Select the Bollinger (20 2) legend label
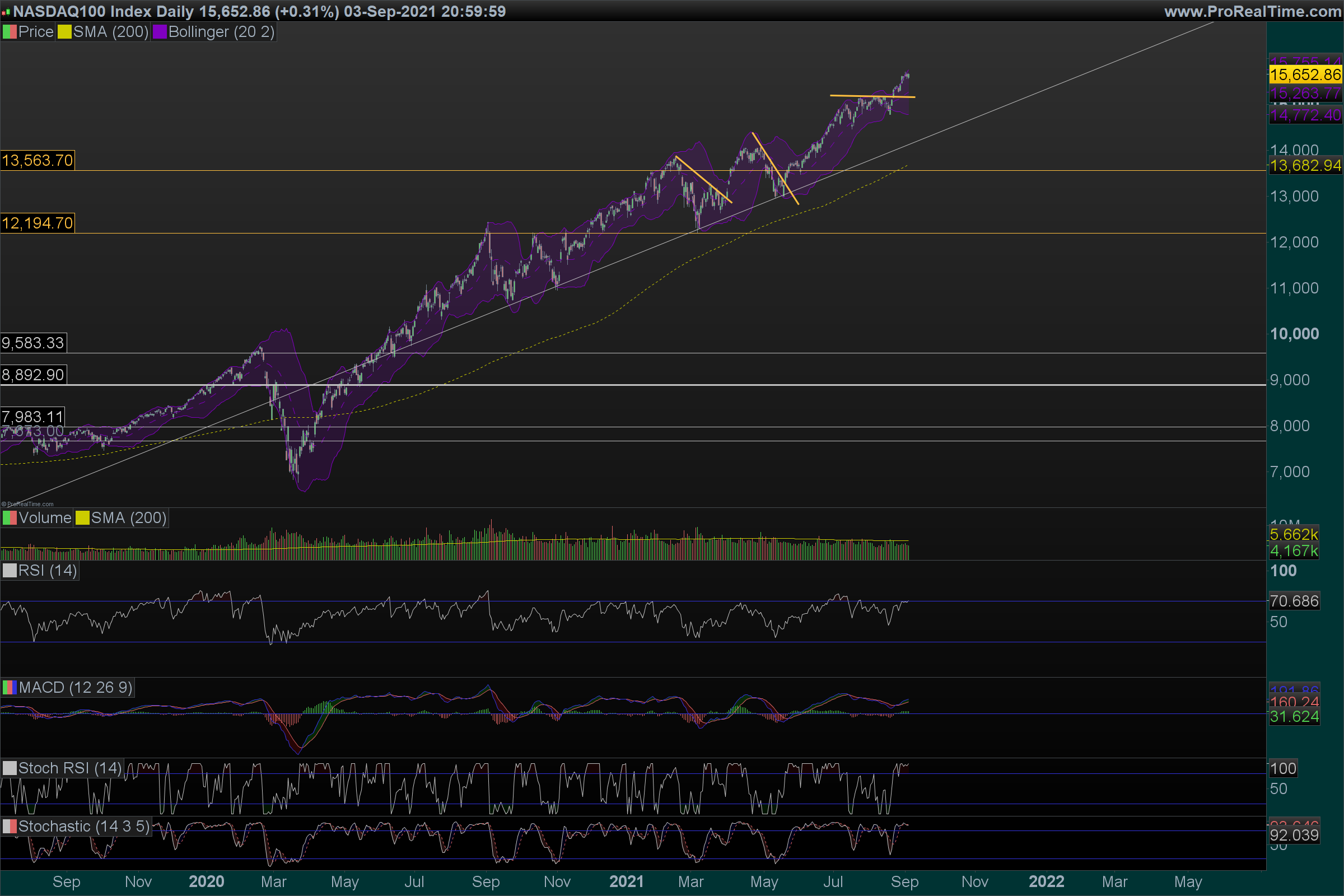Screen dimensions: 1344x896 click(x=221, y=32)
